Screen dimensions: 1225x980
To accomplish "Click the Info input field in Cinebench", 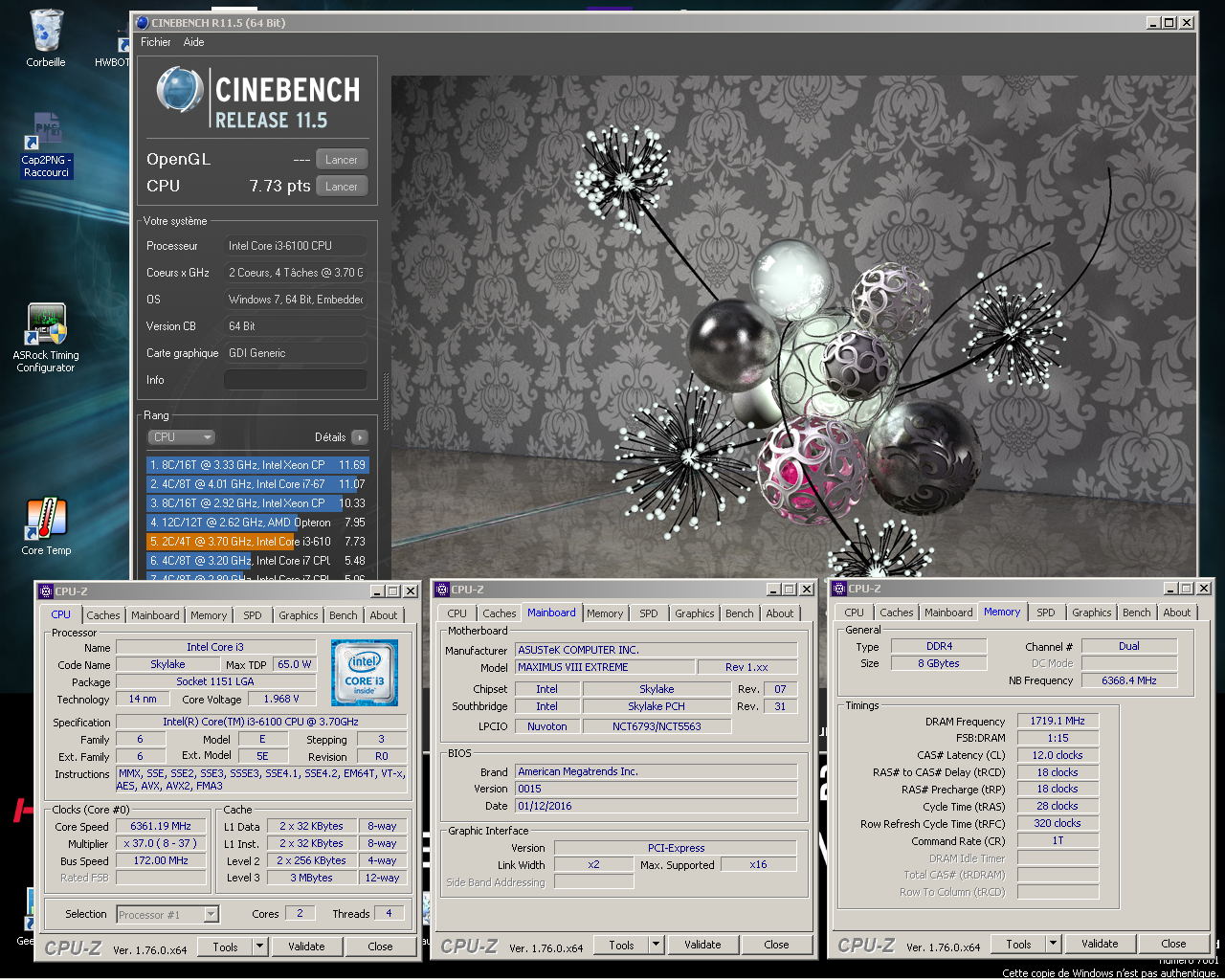I will [296, 380].
